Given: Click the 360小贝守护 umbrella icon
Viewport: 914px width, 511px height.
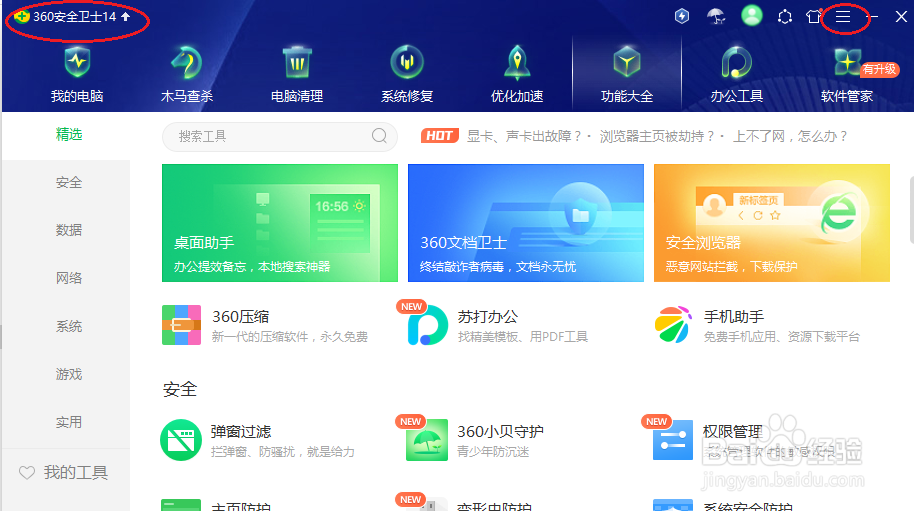Looking at the screenshot, I should click(427, 440).
